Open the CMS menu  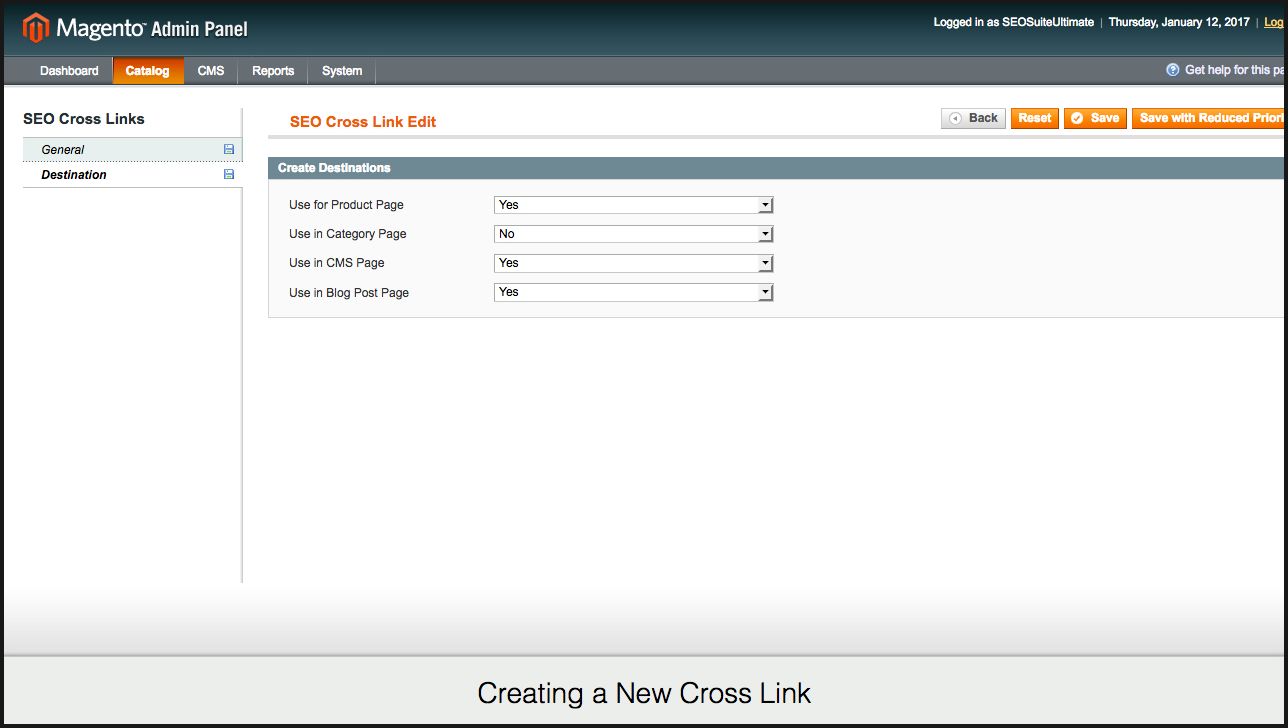tap(211, 71)
